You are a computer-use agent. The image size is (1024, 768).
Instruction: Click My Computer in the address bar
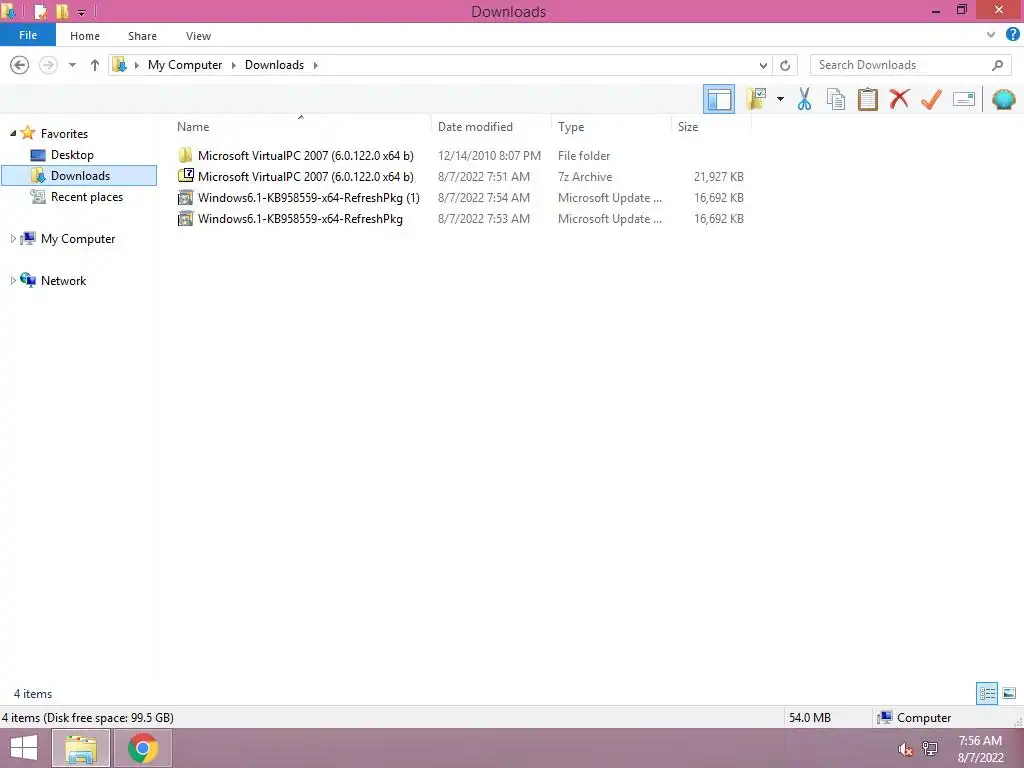coord(185,65)
